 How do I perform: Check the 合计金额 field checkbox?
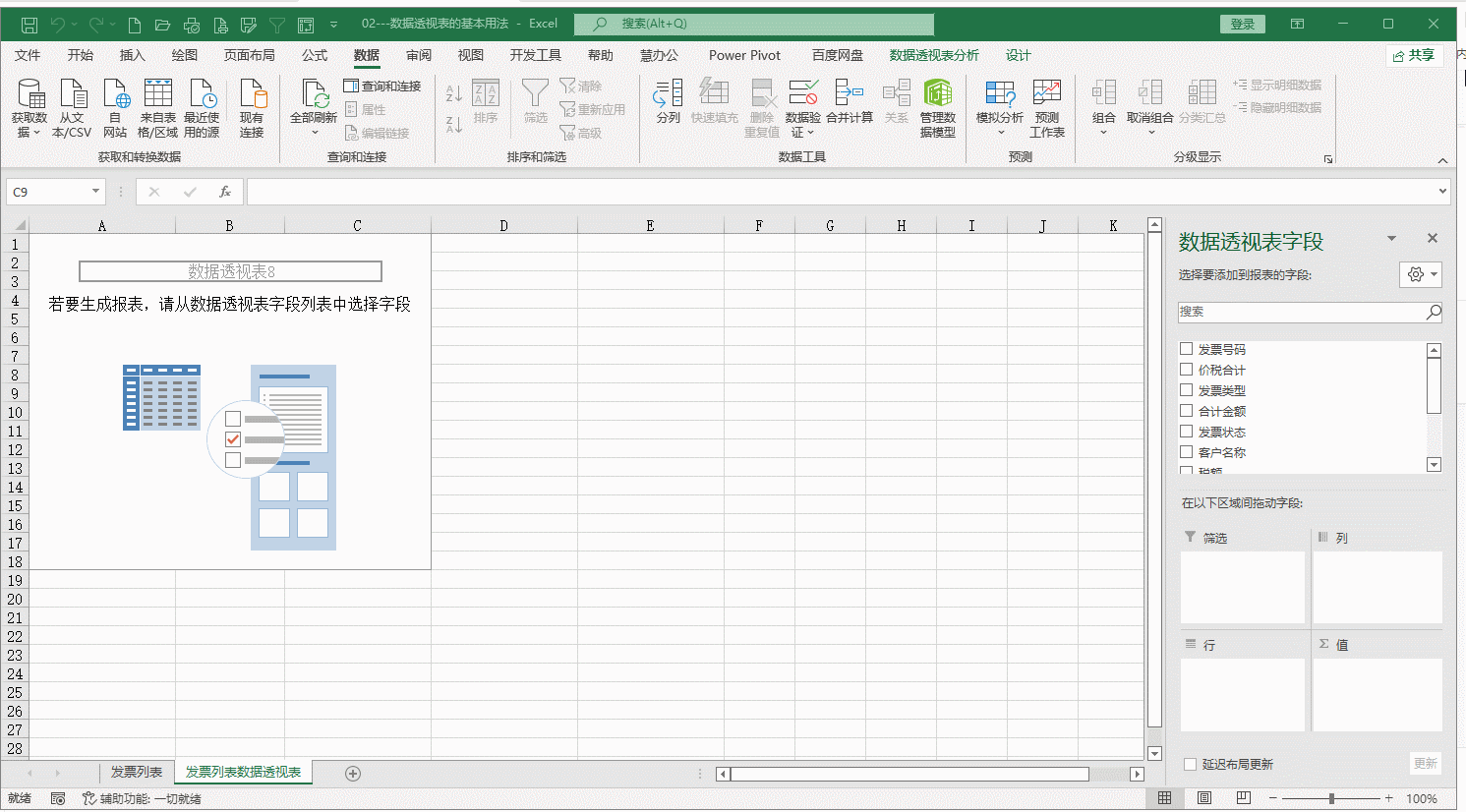[1187, 411]
